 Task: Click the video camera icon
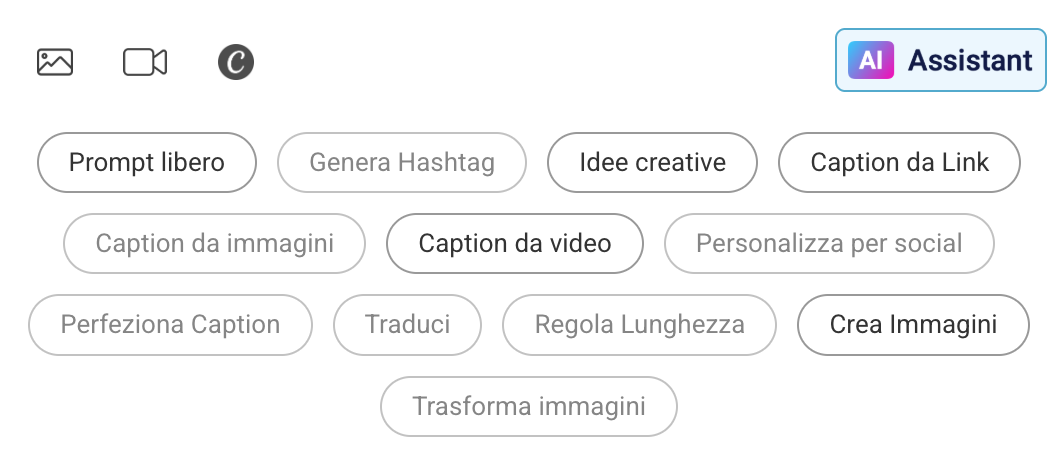(x=145, y=62)
